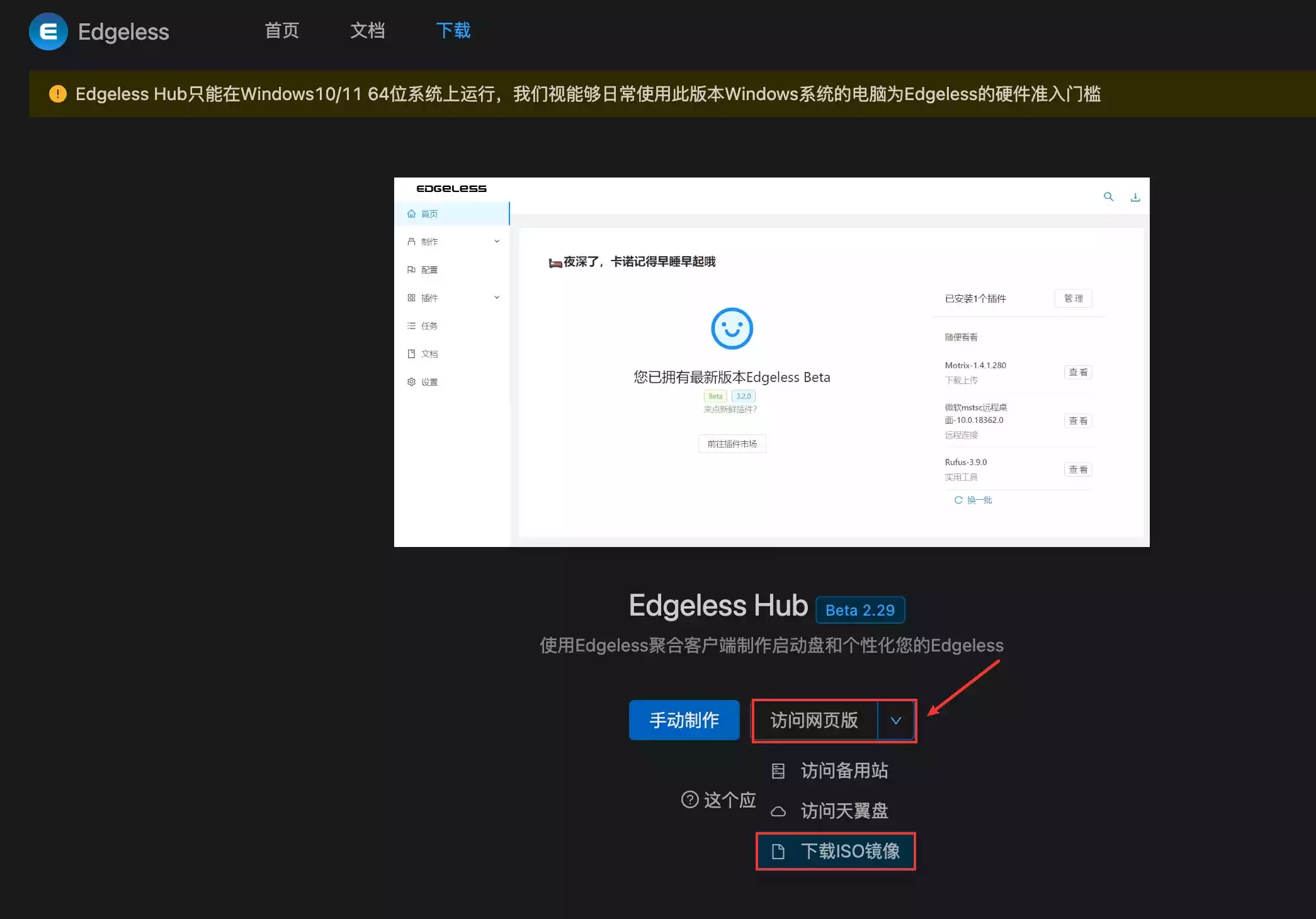Click the 前往插件市场 button
This screenshot has width=1316, height=919.
point(732,444)
